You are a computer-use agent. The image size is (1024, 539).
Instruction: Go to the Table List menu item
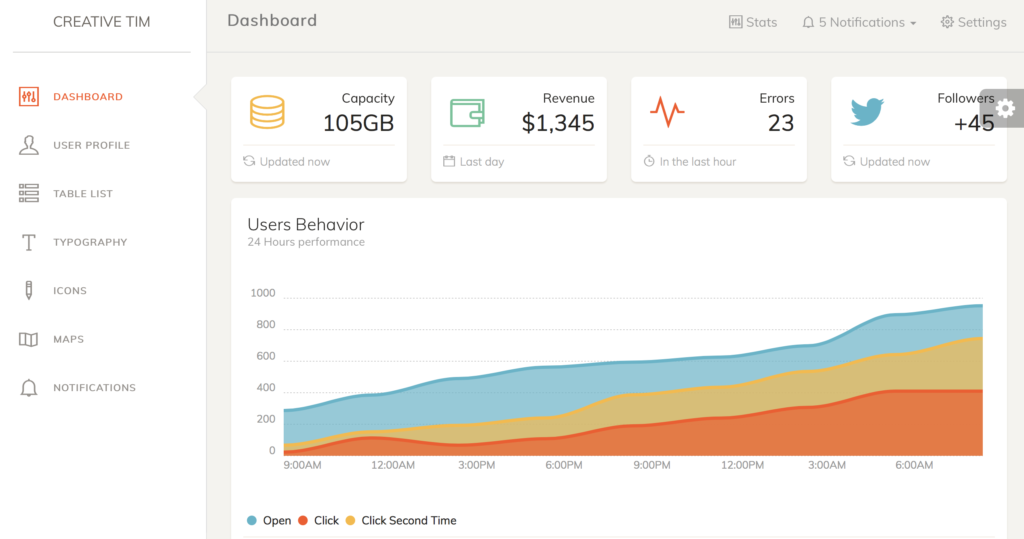pyautogui.click(x=83, y=194)
